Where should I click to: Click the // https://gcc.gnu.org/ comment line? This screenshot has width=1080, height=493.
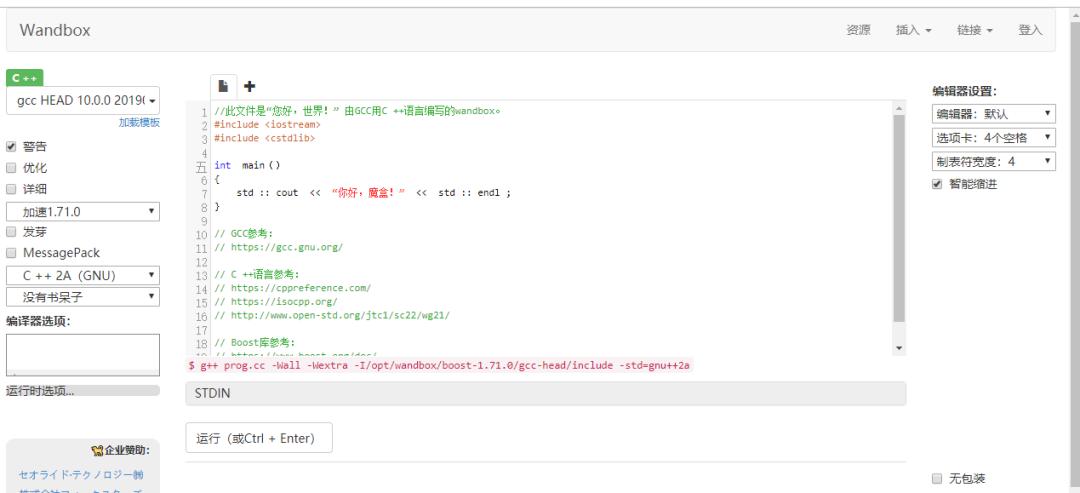pos(278,247)
